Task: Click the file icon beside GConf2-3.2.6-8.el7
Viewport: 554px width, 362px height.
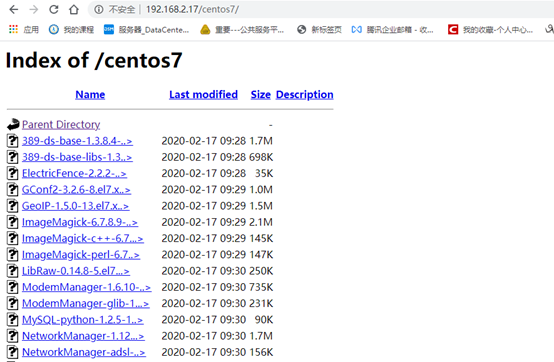Action: pyautogui.click(x=13, y=190)
